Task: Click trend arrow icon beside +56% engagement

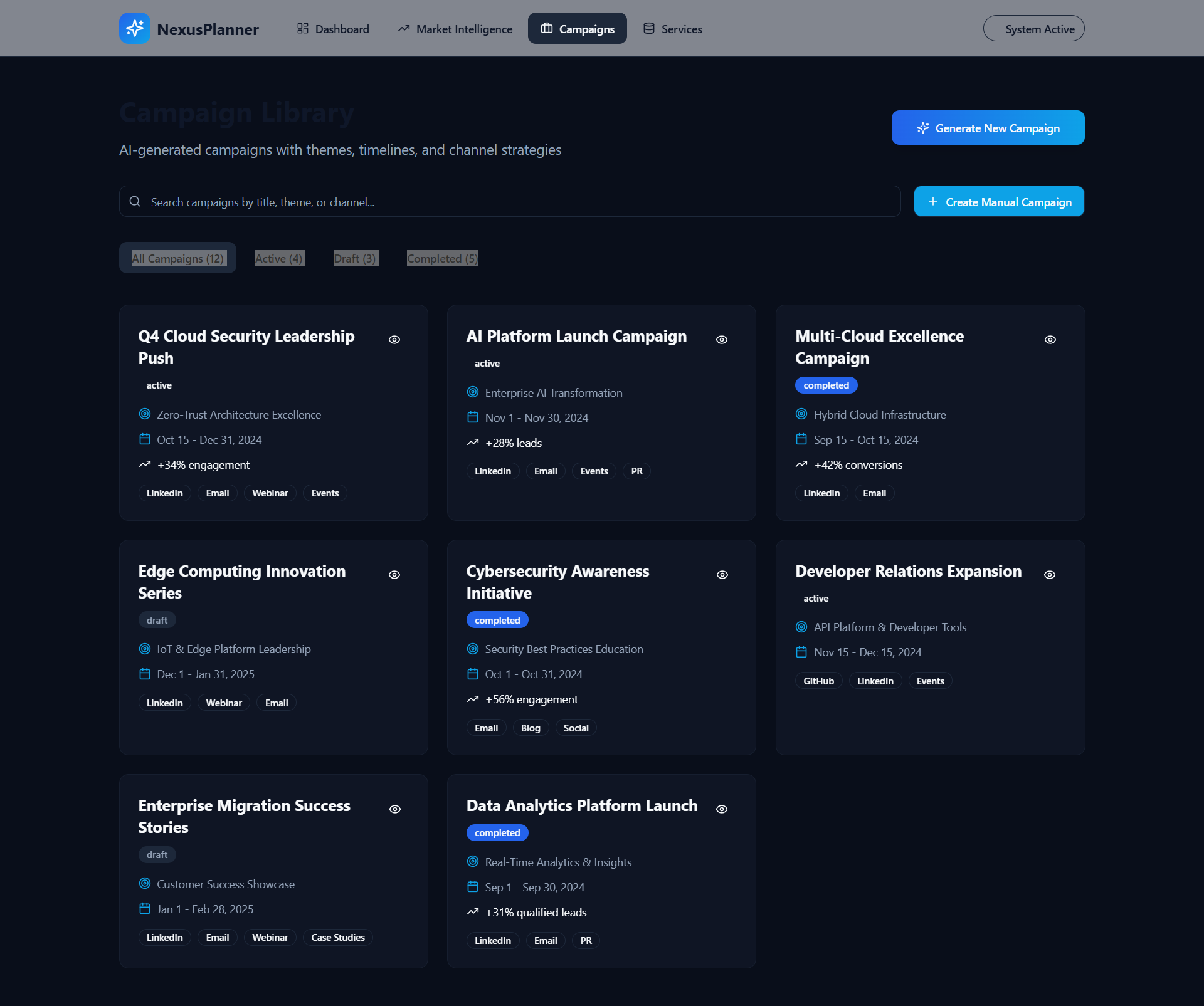Action: (473, 699)
